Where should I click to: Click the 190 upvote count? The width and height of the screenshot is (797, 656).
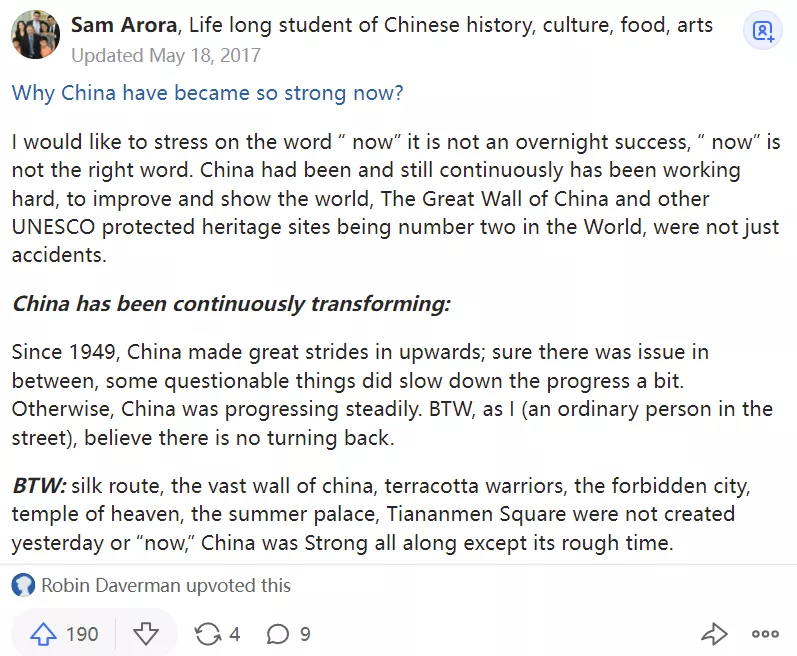coord(82,634)
